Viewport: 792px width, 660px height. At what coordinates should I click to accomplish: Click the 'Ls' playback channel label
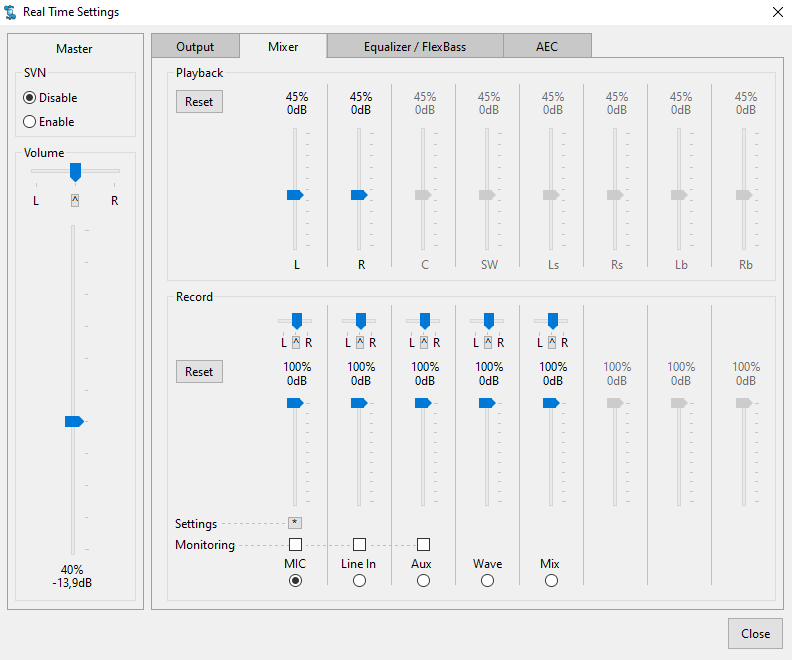(x=553, y=265)
